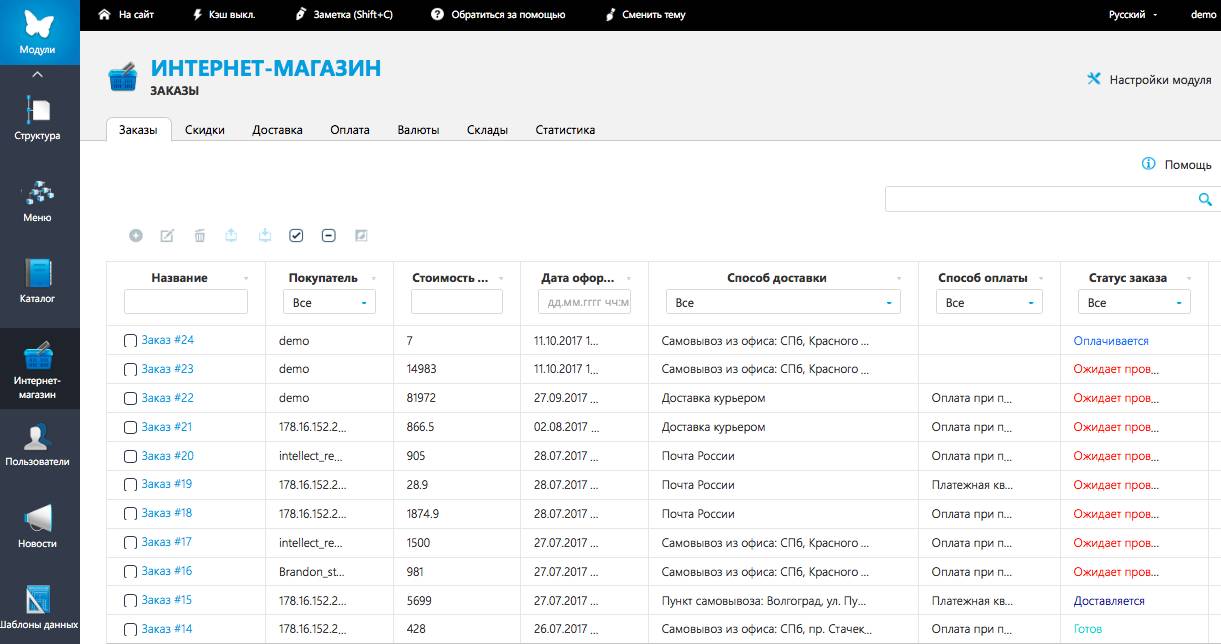Open the Способ доставки filter dropdown
Image resolution: width=1221 pixels, height=644 pixels.
783,302
